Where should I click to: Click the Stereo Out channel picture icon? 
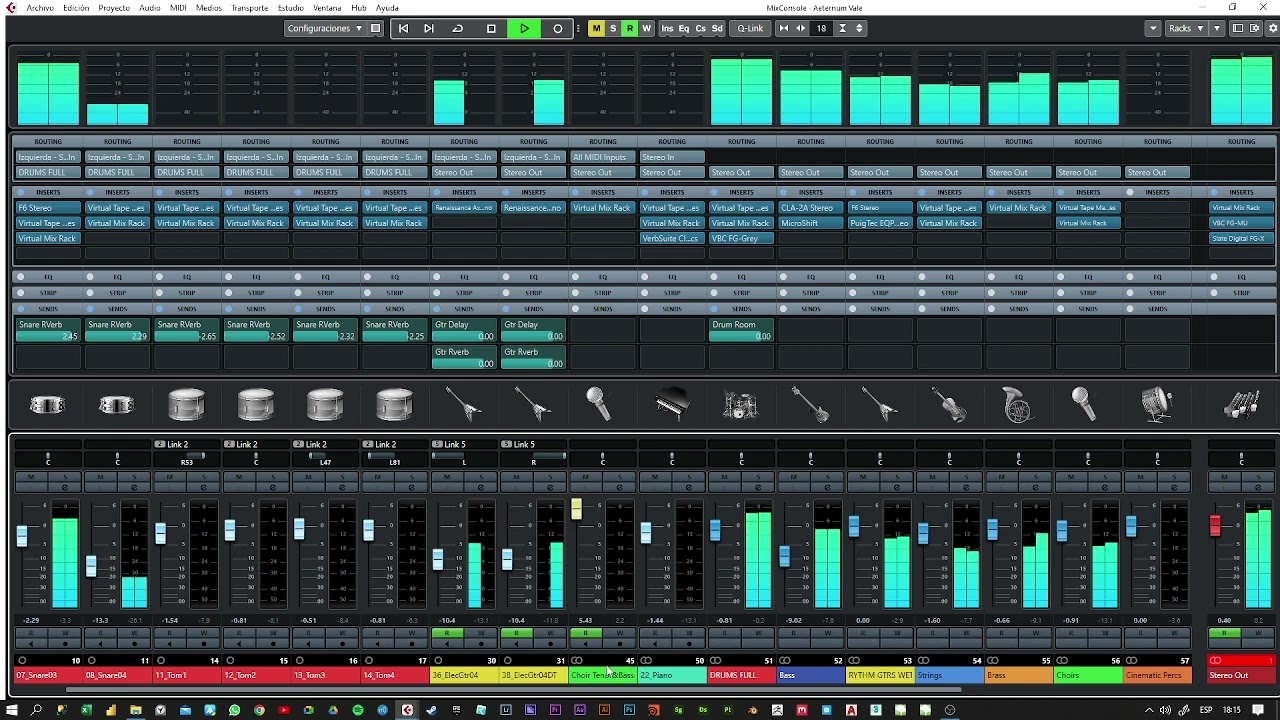coord(1241,405)
